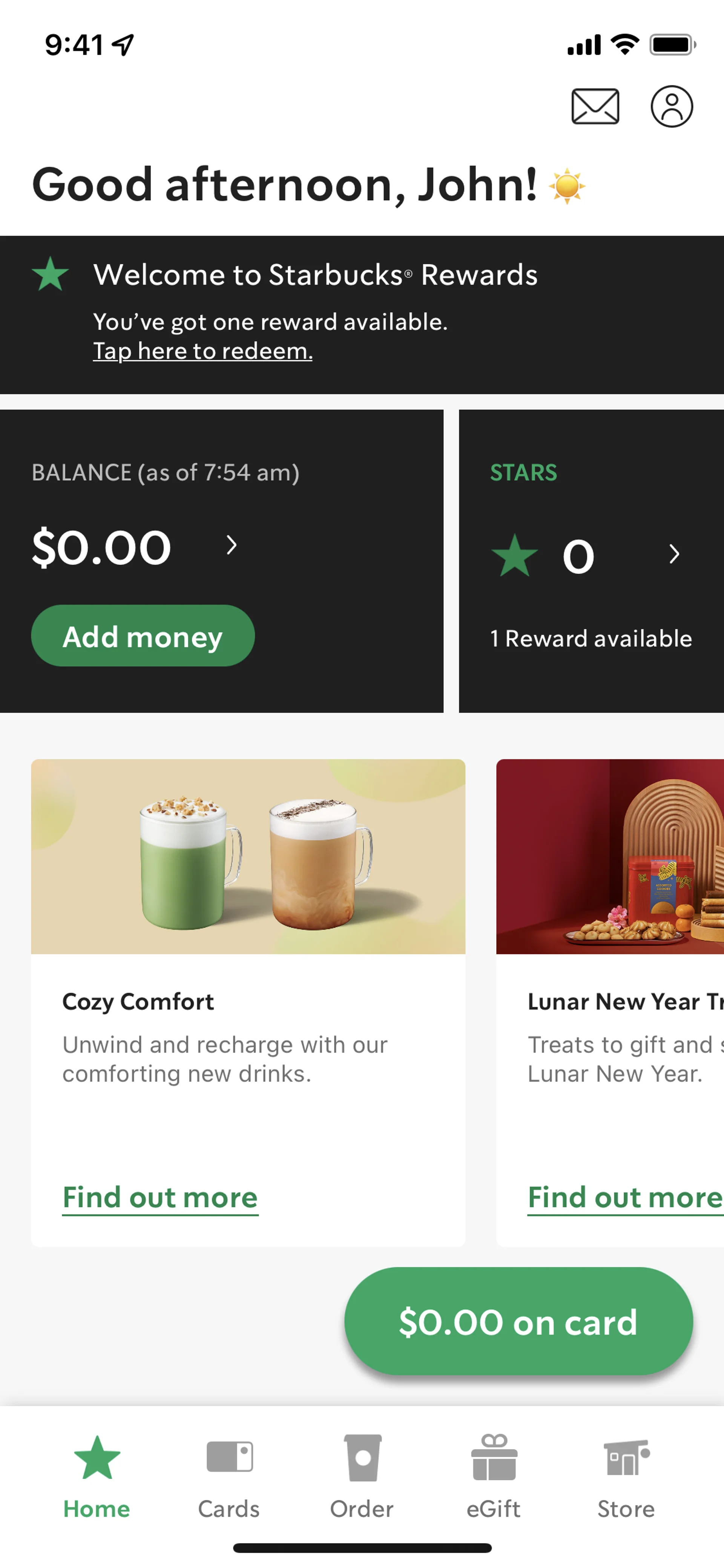The width and height of the screenshot is (724, 1568).
Task: Open the inbox envelope icon
Action: click(x=595, y=106)
